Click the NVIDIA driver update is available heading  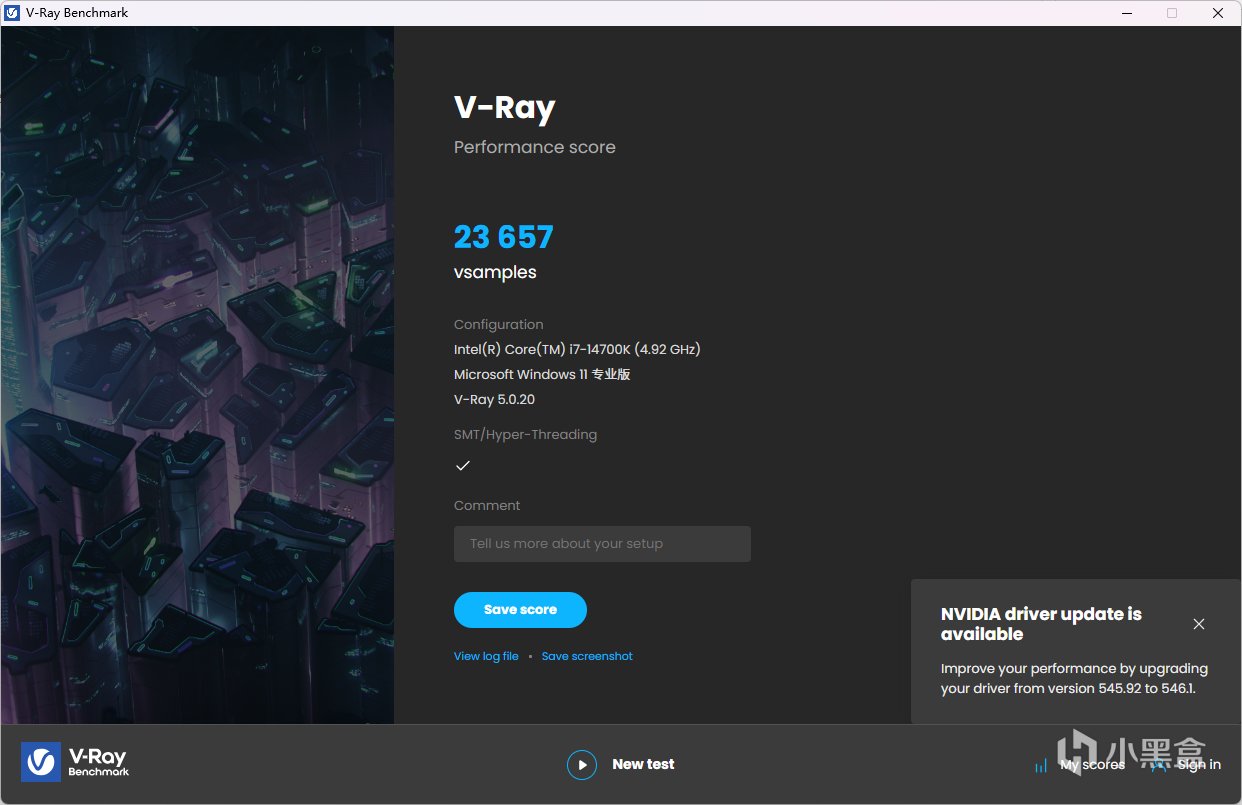coord(1041,624)
